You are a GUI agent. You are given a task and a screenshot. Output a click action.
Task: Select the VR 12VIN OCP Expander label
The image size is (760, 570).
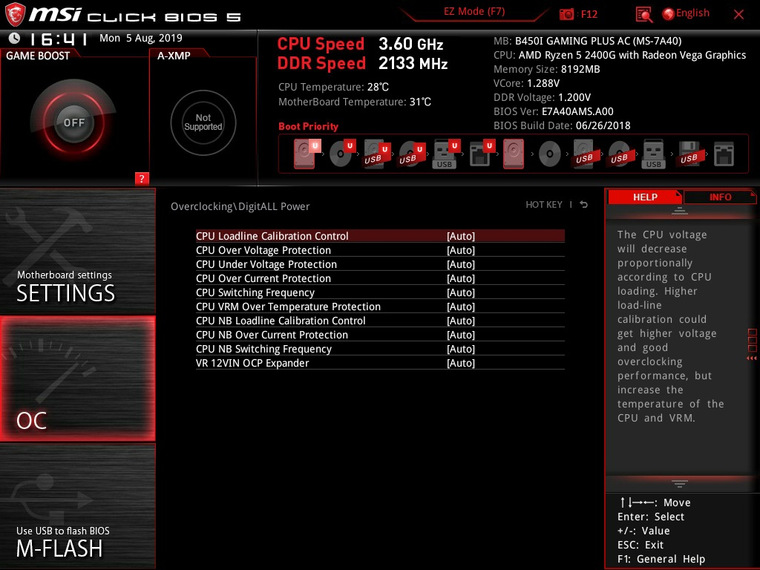tap(252, 363)
